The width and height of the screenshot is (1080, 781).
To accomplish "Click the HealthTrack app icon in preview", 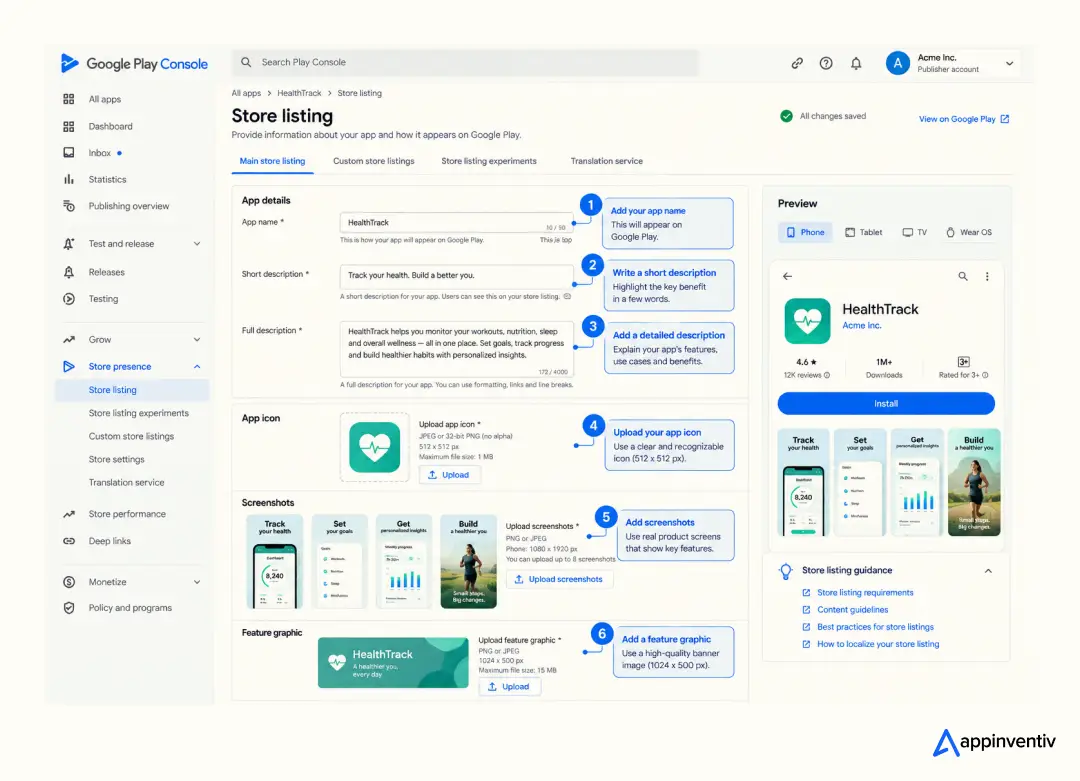I will point(807,321).
